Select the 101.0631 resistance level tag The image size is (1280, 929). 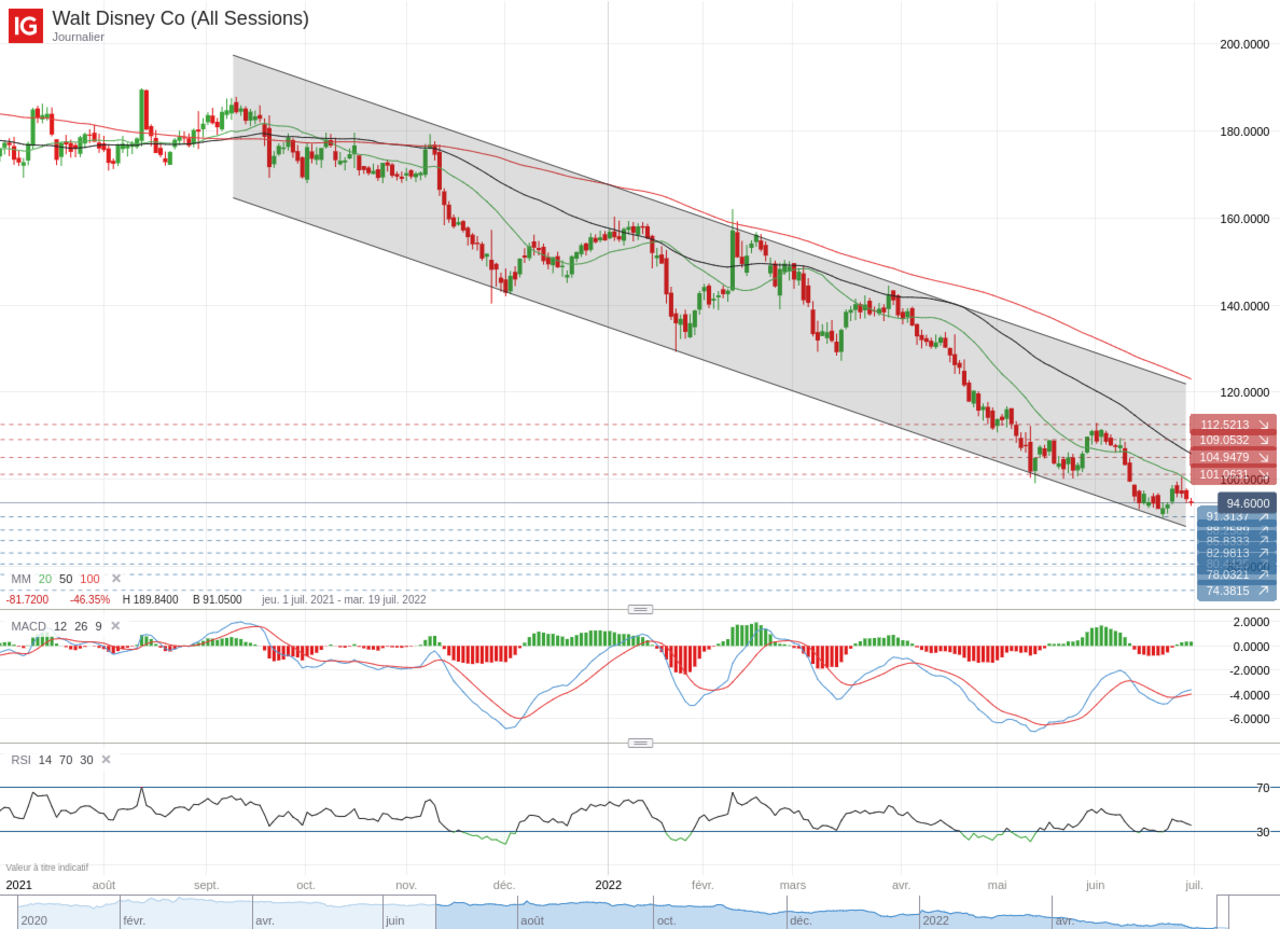click(1233, 474)
